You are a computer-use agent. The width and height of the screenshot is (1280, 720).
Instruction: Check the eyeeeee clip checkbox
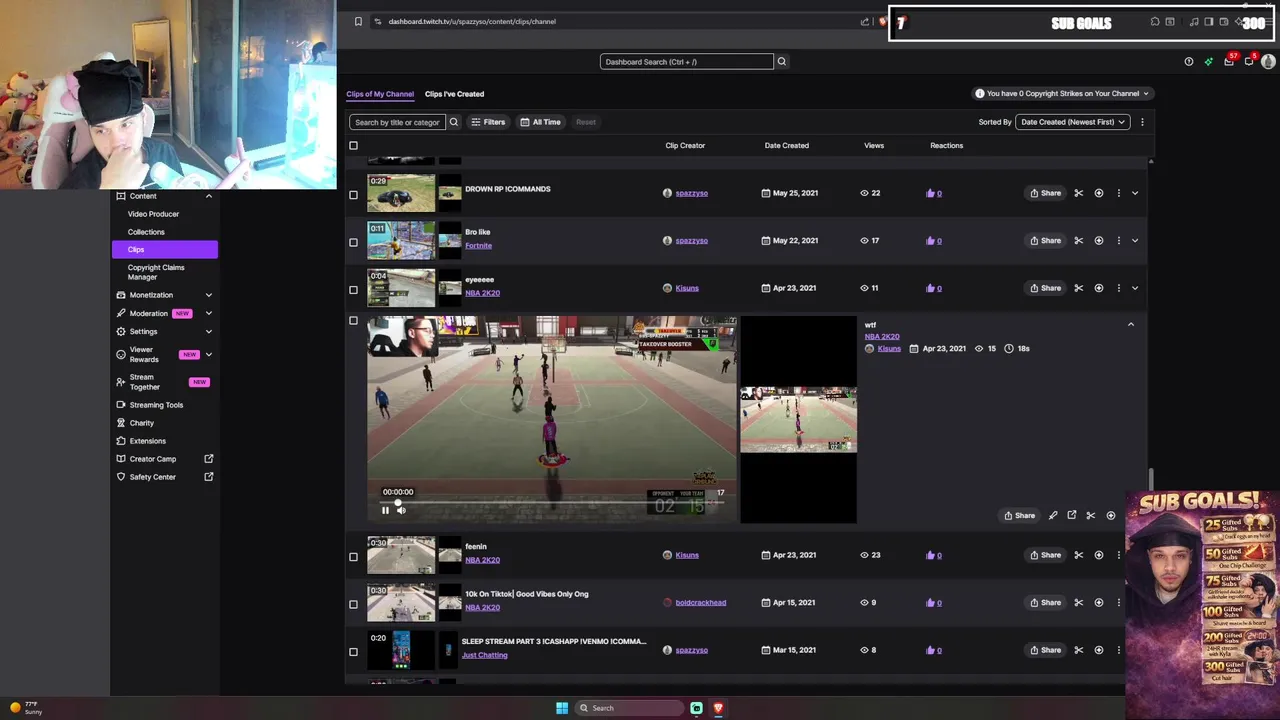point(353,290)
